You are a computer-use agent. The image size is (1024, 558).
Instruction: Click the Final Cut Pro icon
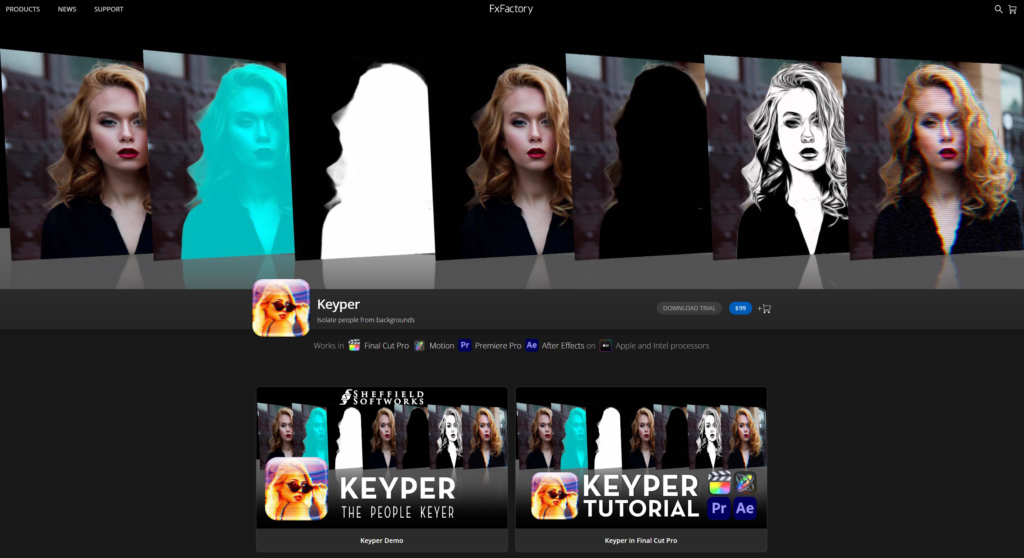(x=354, y=346)
